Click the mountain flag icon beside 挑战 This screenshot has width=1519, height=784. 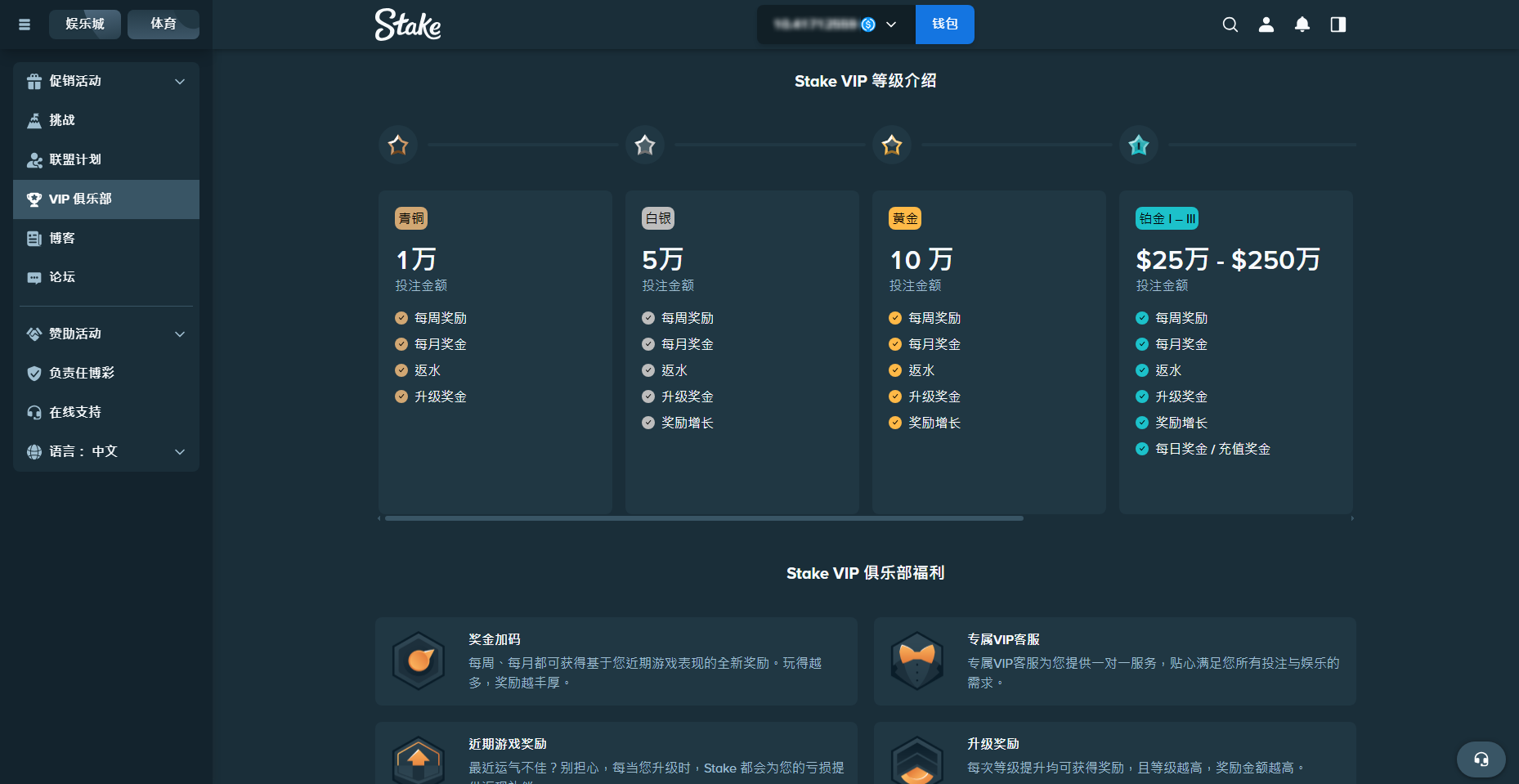click(34, 120)
